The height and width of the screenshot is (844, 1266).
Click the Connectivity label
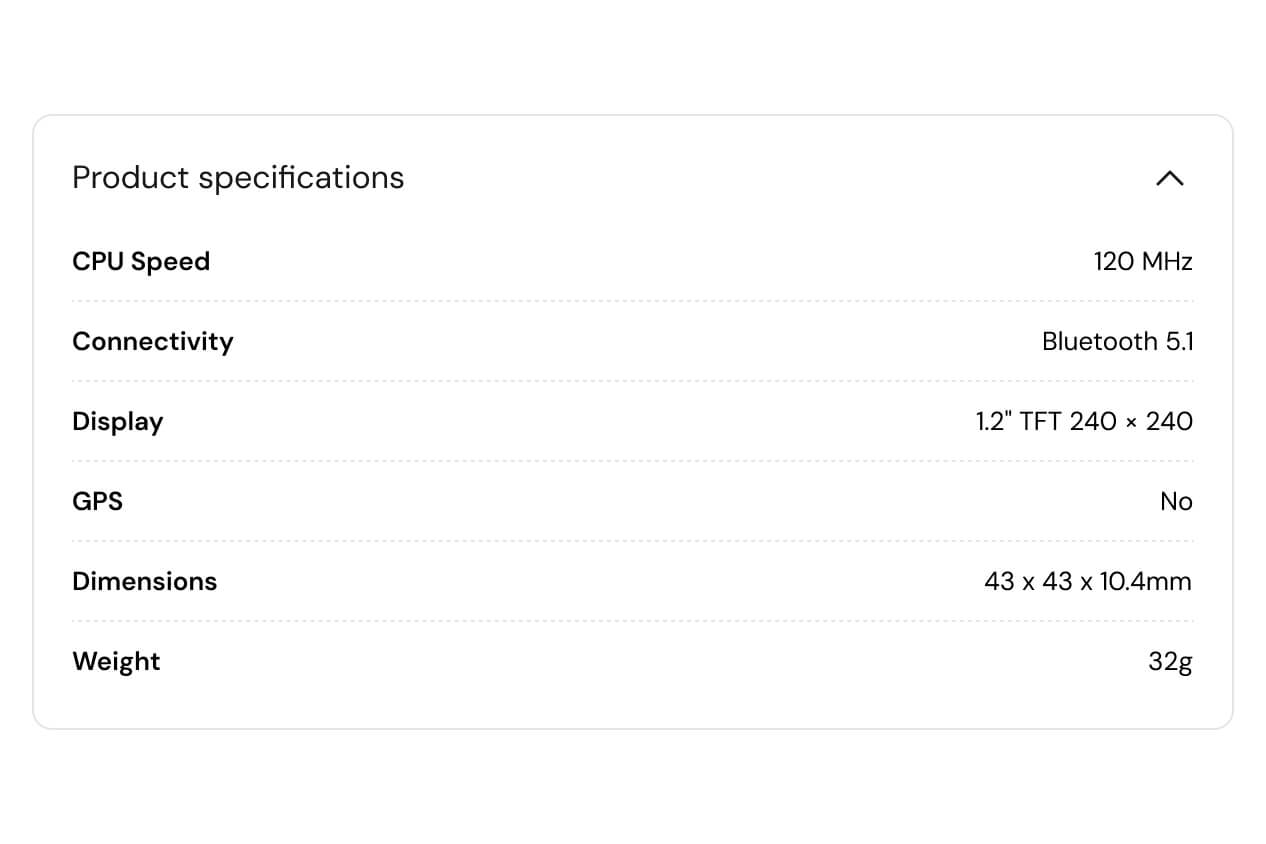(x=152, y=342)
